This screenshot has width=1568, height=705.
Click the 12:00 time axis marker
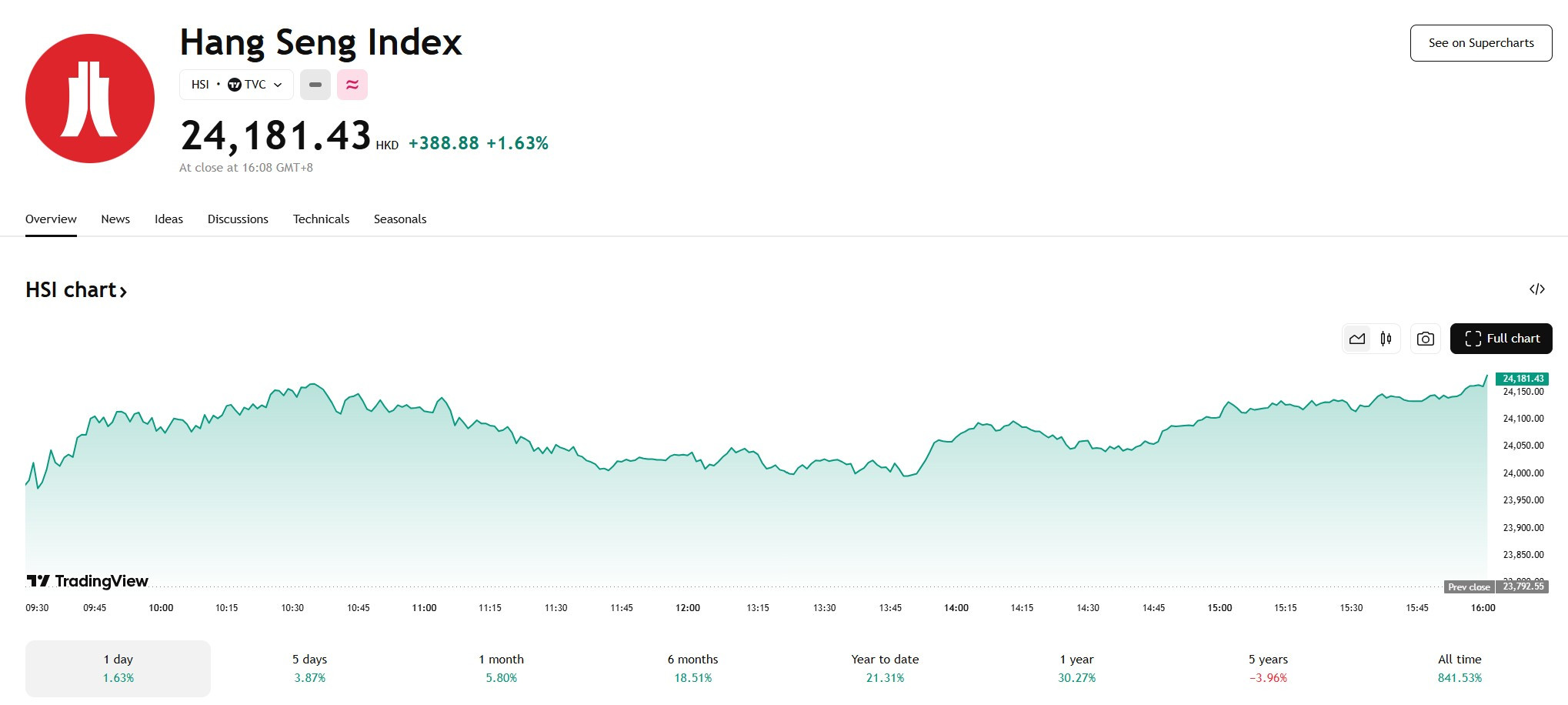coord(688,608)
